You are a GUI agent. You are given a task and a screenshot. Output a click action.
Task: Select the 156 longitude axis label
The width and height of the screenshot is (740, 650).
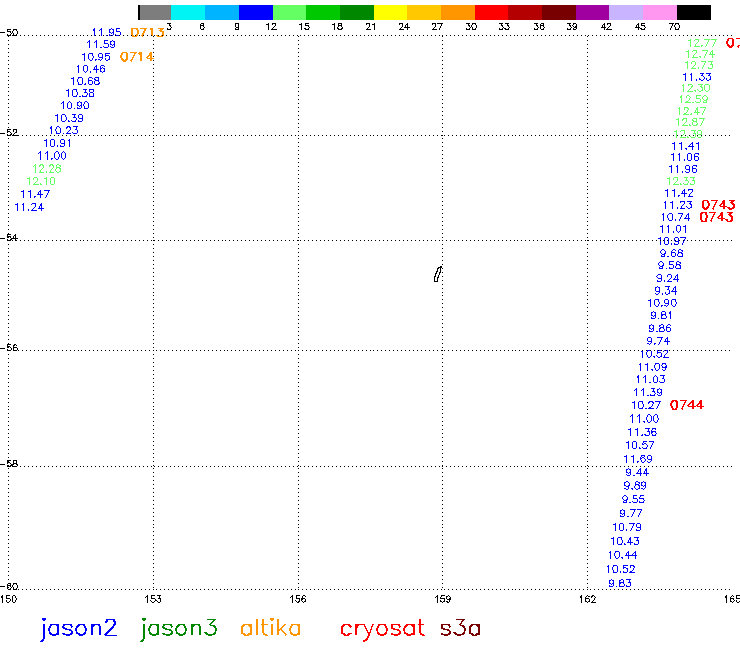[x=298, y=599]
